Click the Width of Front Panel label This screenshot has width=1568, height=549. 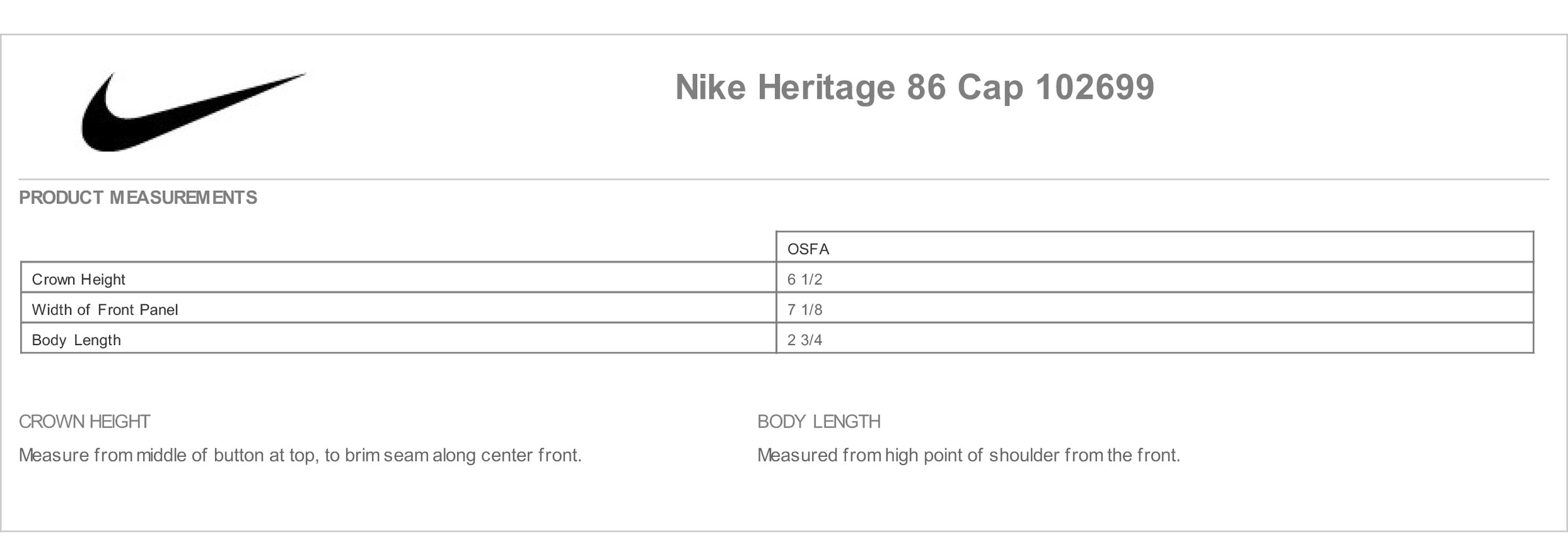105,310
